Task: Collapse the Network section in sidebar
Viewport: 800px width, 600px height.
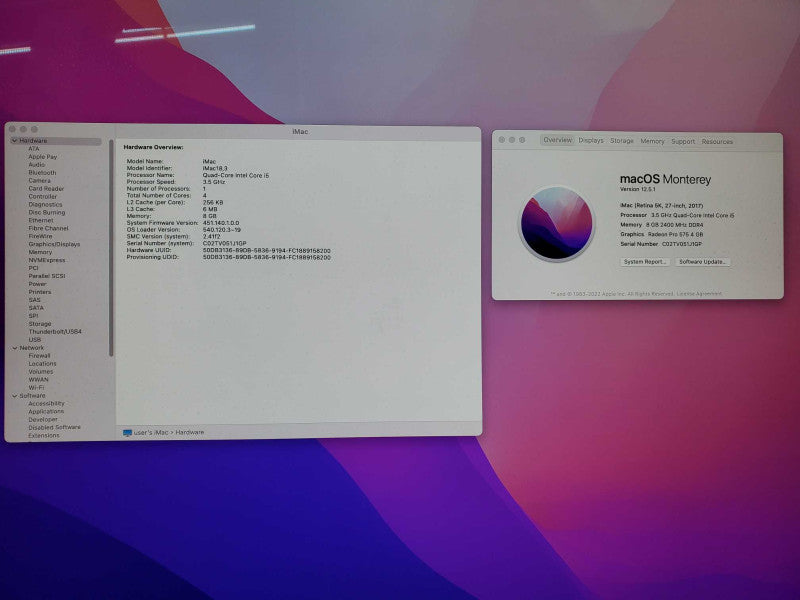Action: pos(15,348)
